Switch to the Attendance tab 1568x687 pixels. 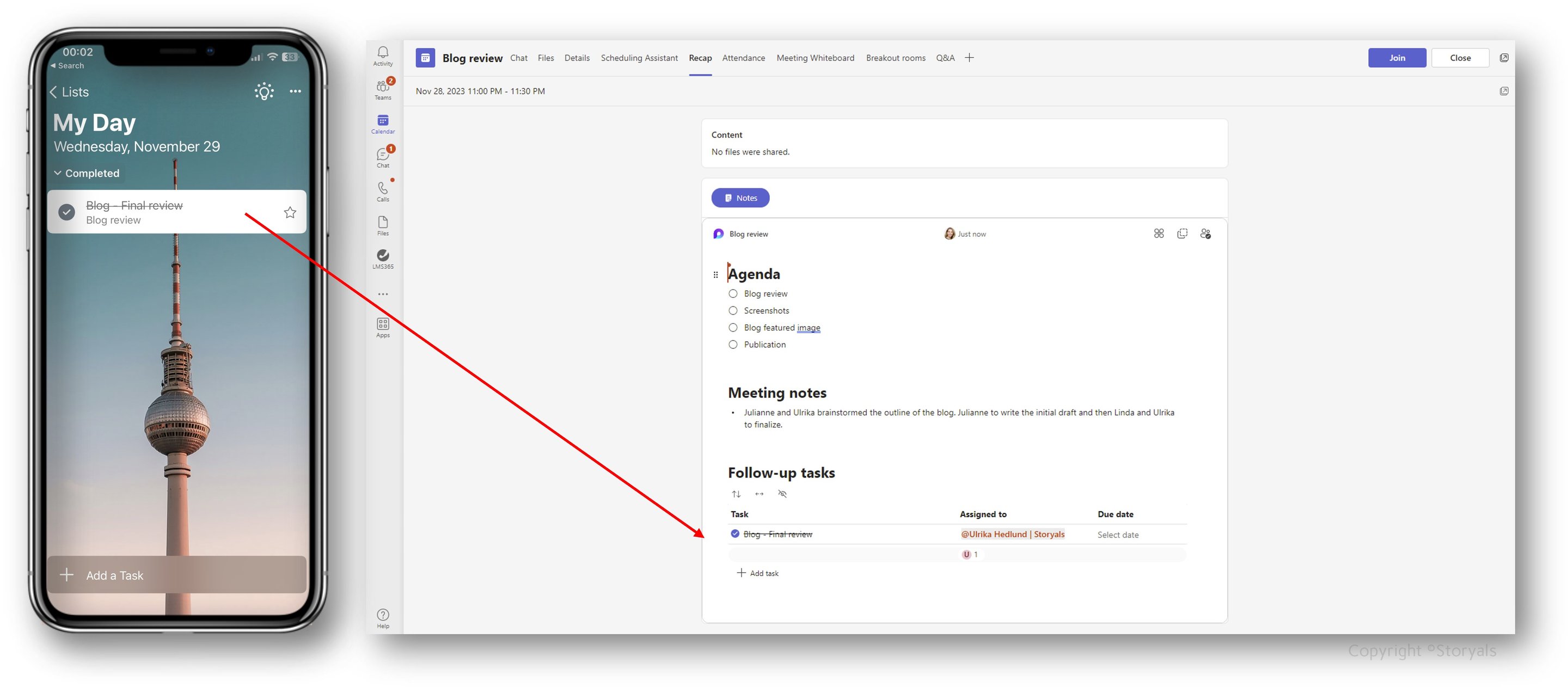[743, 58]
